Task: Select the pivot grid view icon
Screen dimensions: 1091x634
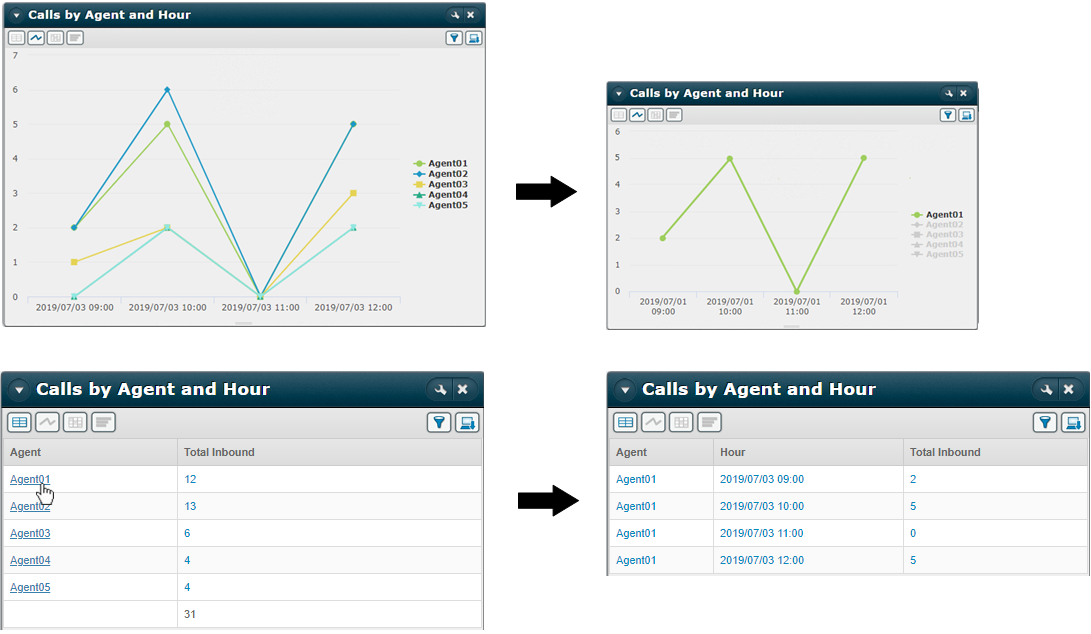Action: pyautogui.click(x=54, y=37)
